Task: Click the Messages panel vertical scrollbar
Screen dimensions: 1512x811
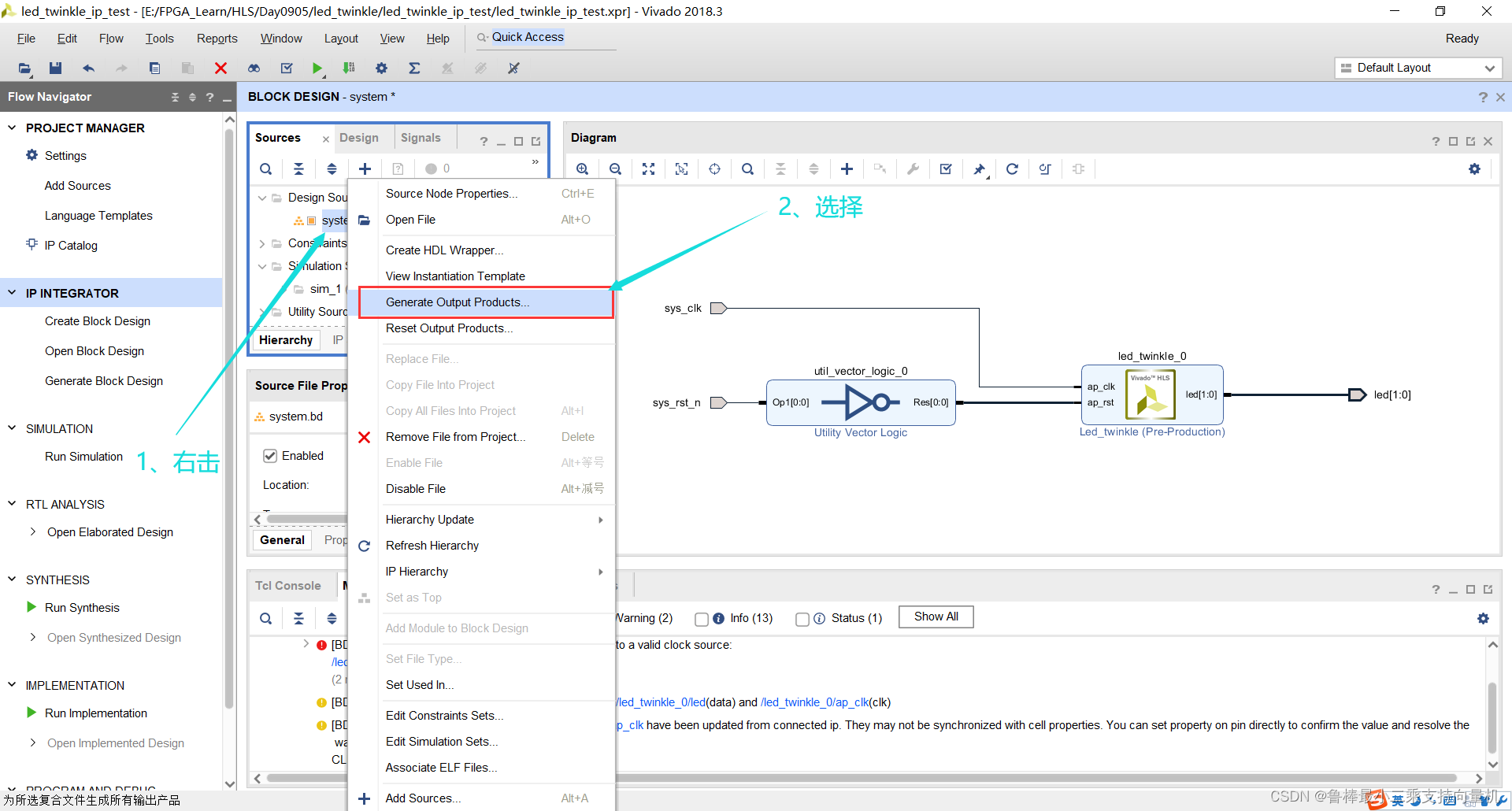Action: [1492, 717]
